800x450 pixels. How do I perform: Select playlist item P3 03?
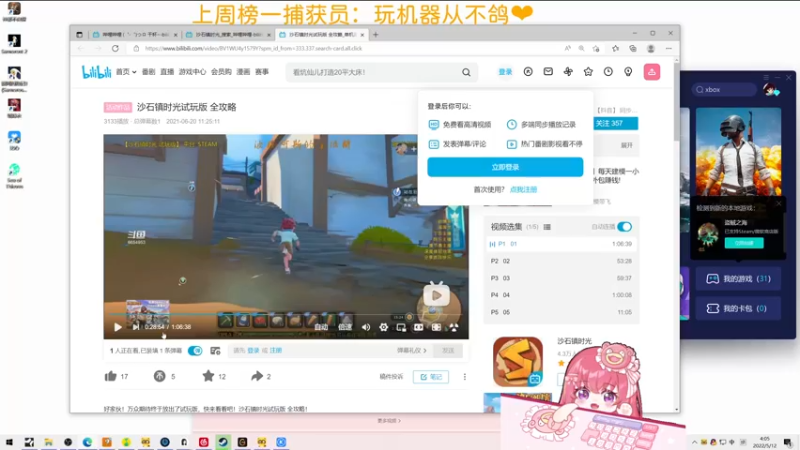561,278
